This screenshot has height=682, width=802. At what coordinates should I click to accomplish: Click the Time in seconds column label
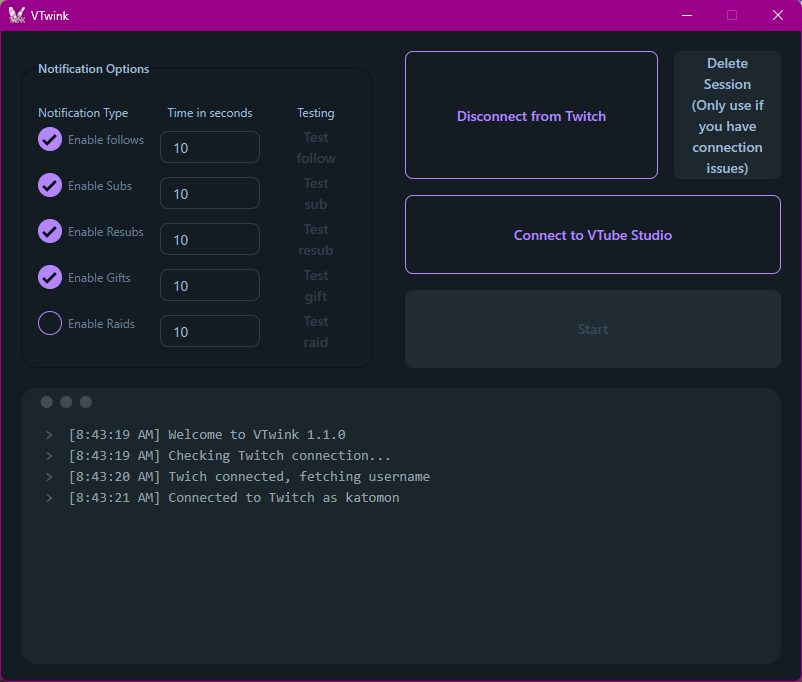click(210, 113)
